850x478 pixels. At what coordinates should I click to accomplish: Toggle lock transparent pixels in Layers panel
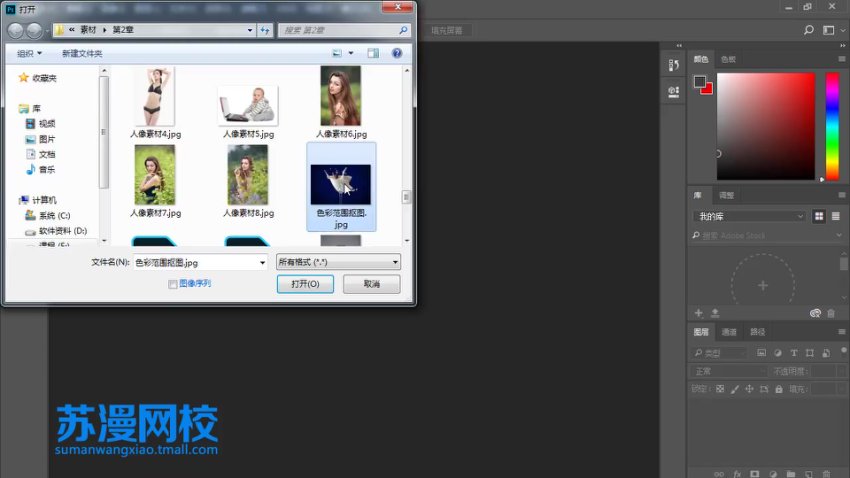pyautogui.click(x=720, y=389)
